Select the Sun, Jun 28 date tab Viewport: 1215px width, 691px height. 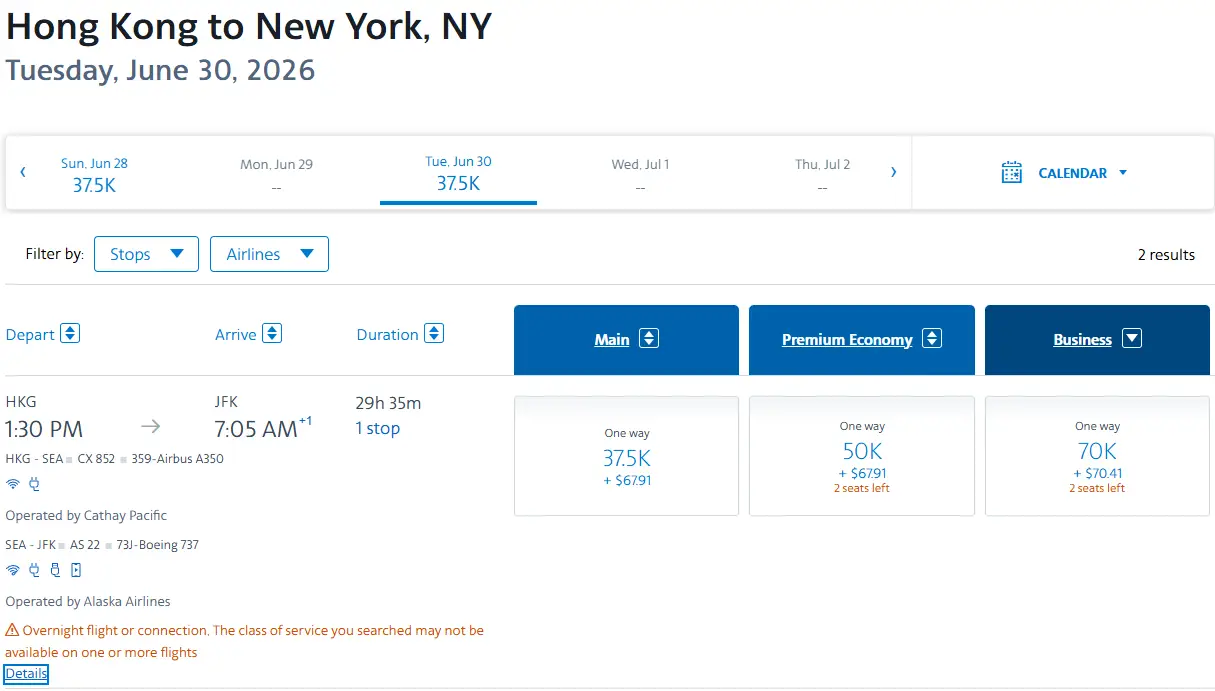click(x=94, y=174)
